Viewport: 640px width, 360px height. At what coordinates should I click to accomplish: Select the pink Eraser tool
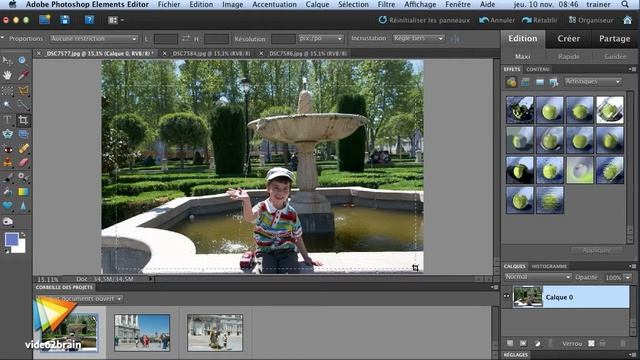point(23,163)
